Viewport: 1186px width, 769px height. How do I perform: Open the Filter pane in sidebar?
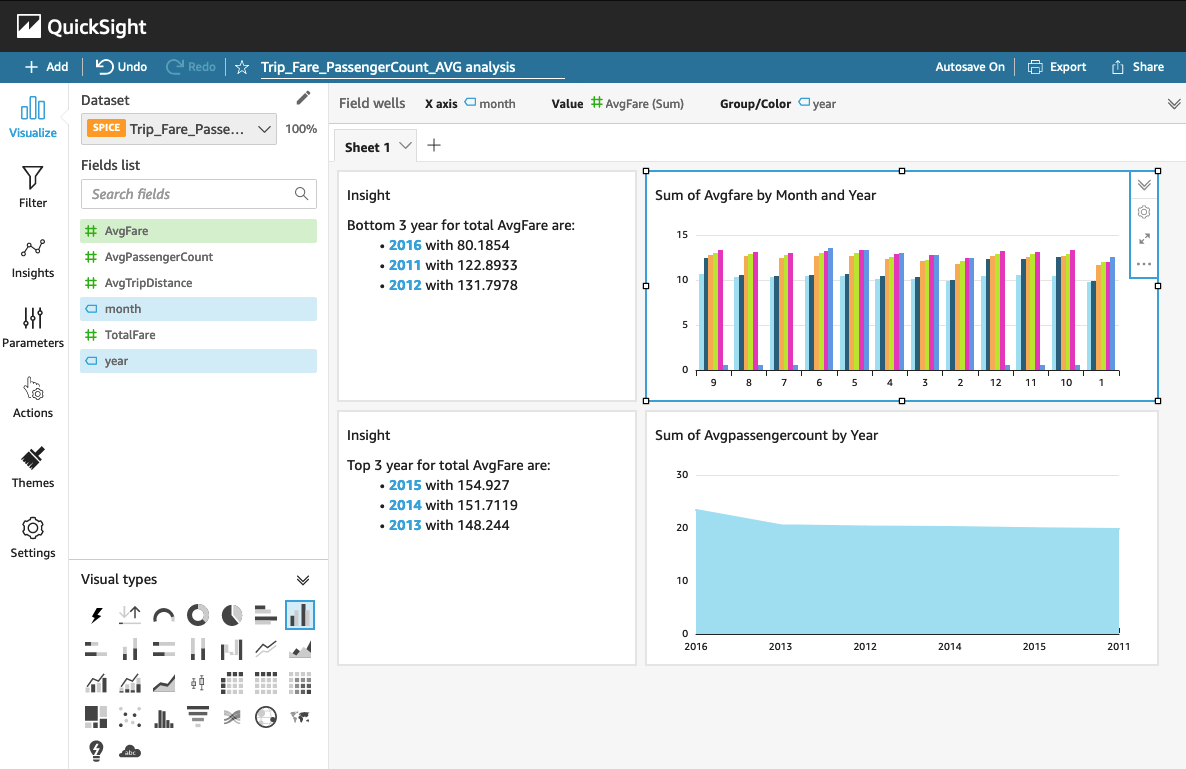click(x=33, y=187)
